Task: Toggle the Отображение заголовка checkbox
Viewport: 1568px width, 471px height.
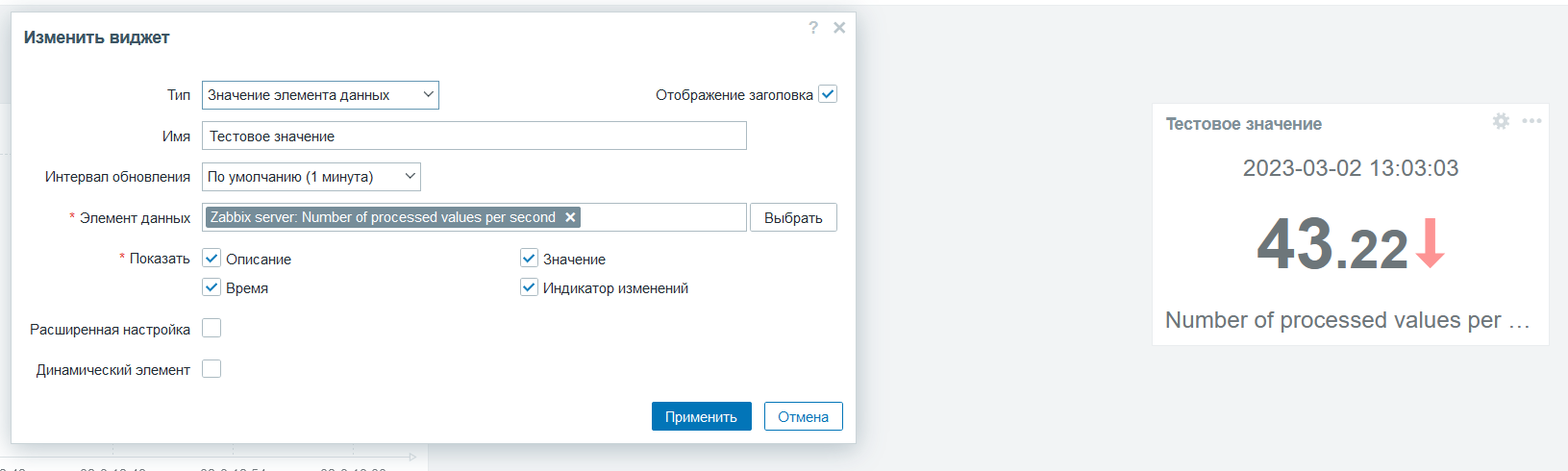Action: click(x=828, y=94)
